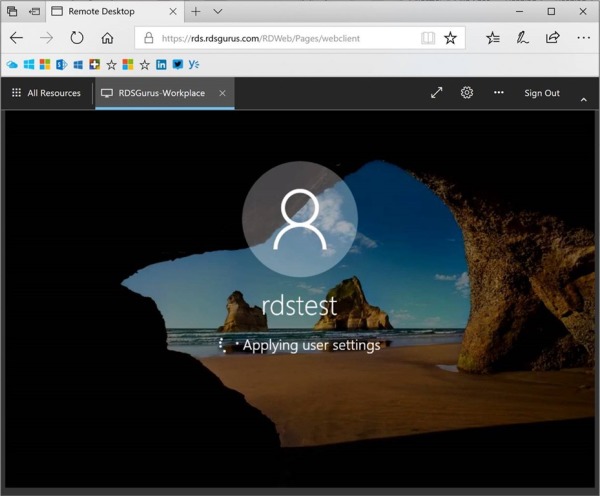This screenshot has height=496, width=600.
Task: Enter full screen with the diagonal arrows icon
Action: (436, 93)
